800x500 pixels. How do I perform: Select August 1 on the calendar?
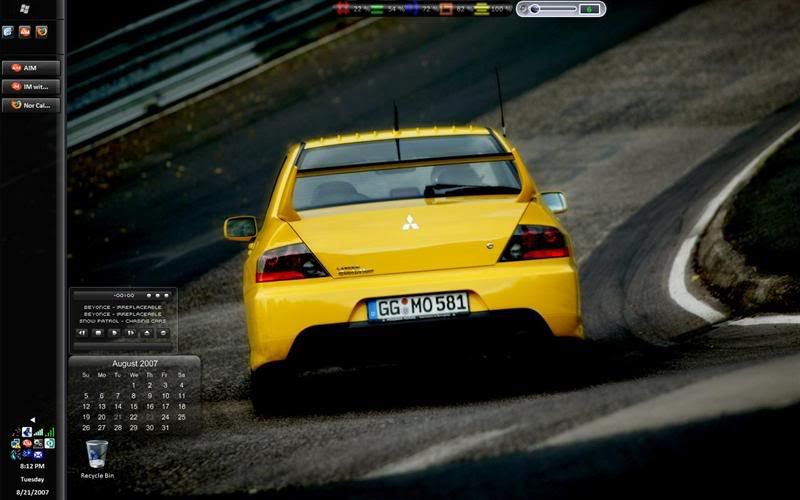pyautogui.click(x=134, y=385)
